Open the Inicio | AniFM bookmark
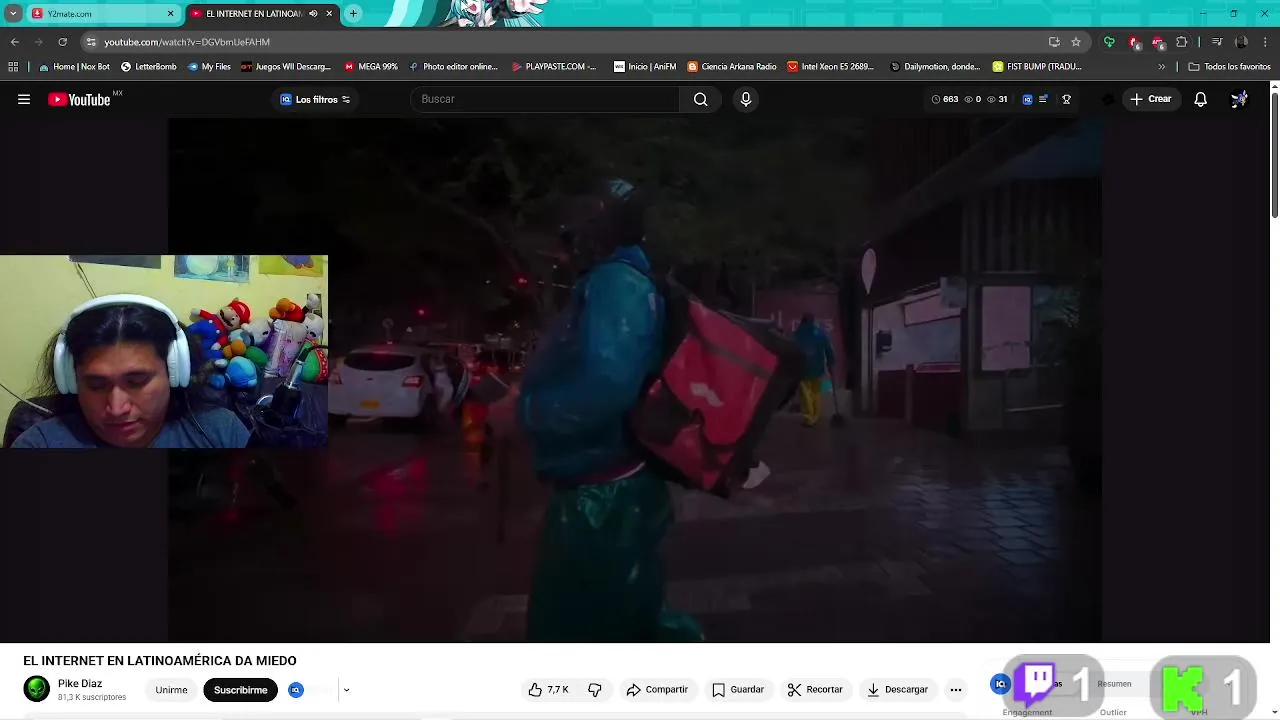 pos(645,67)
